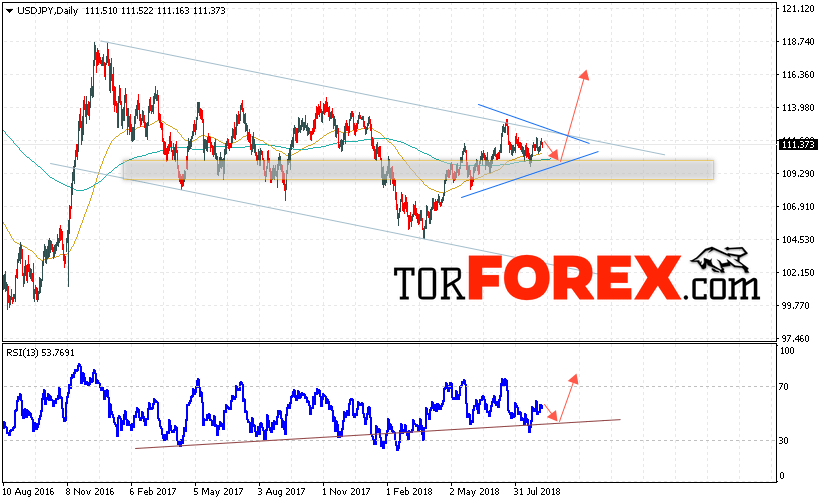Image resolution: width=819 pixels, height=503 pixels.
Task: Click the 1 Nov 2017 date label
Action: (346, 492)
